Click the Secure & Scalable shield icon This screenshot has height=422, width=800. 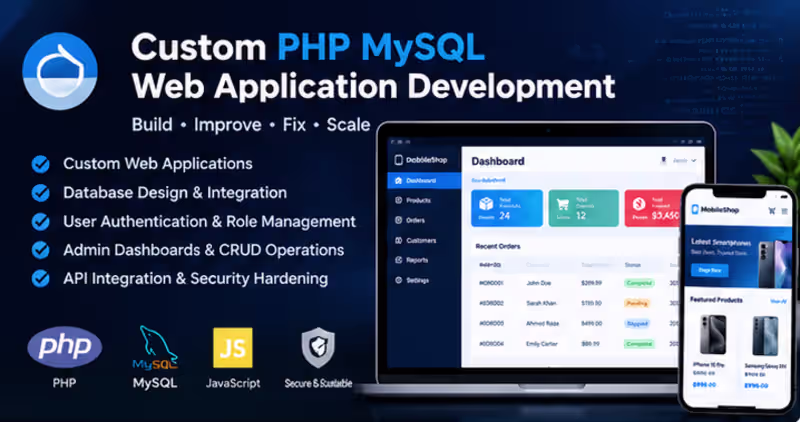[318, 347]
